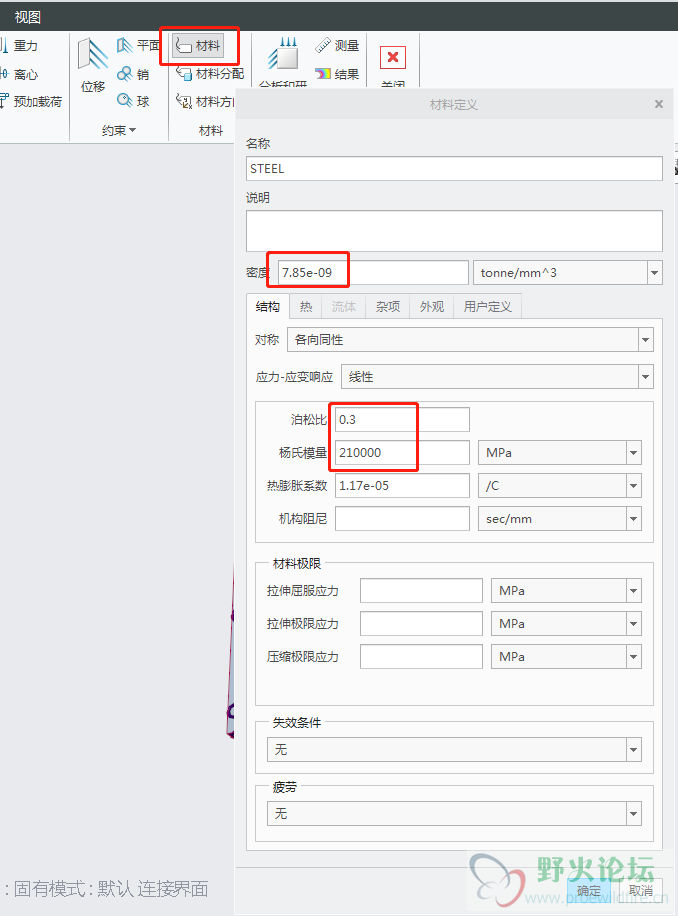The height and width of the screenshot is (916, 678).
Task: Click the red X close icon in ribbon
Action: [393, 57]
